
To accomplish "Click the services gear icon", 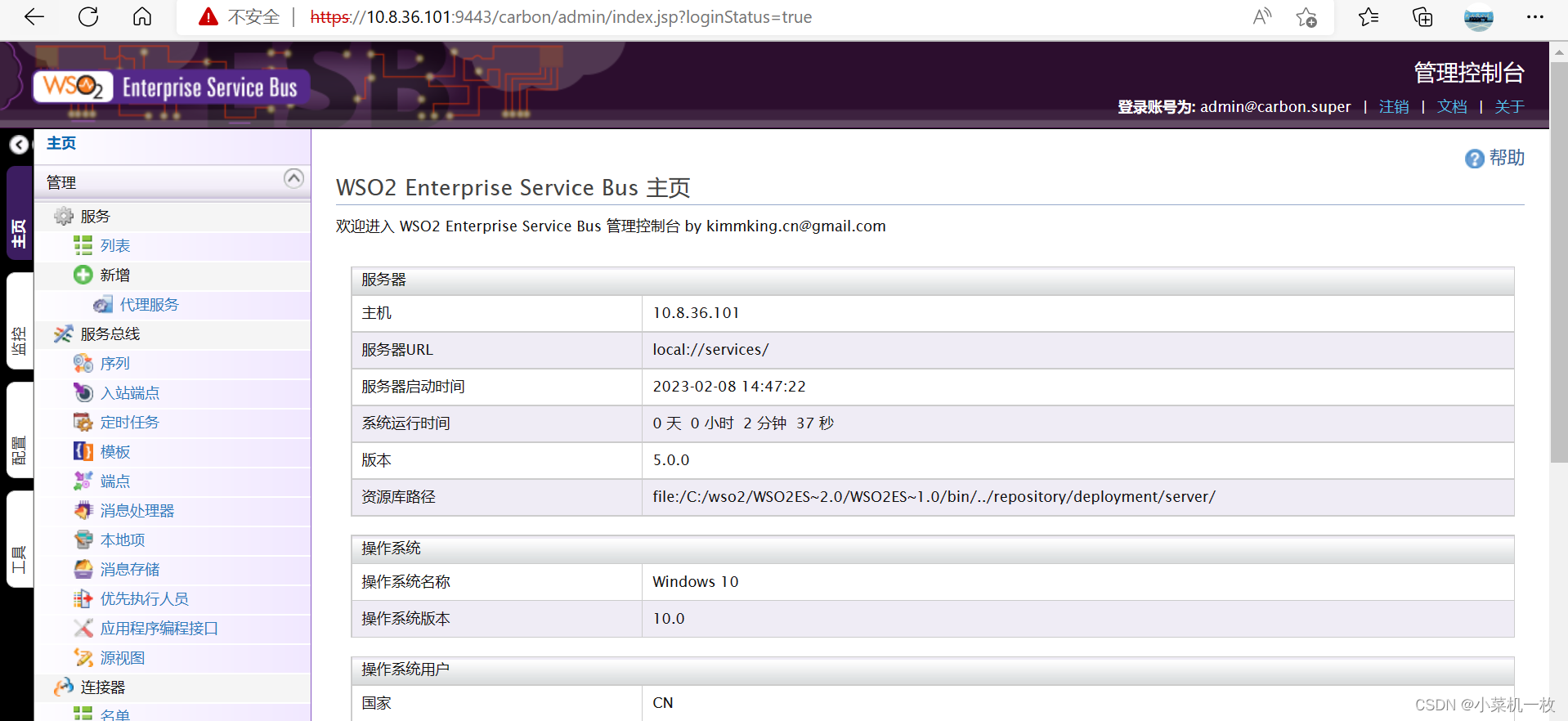I will (64, 217).
